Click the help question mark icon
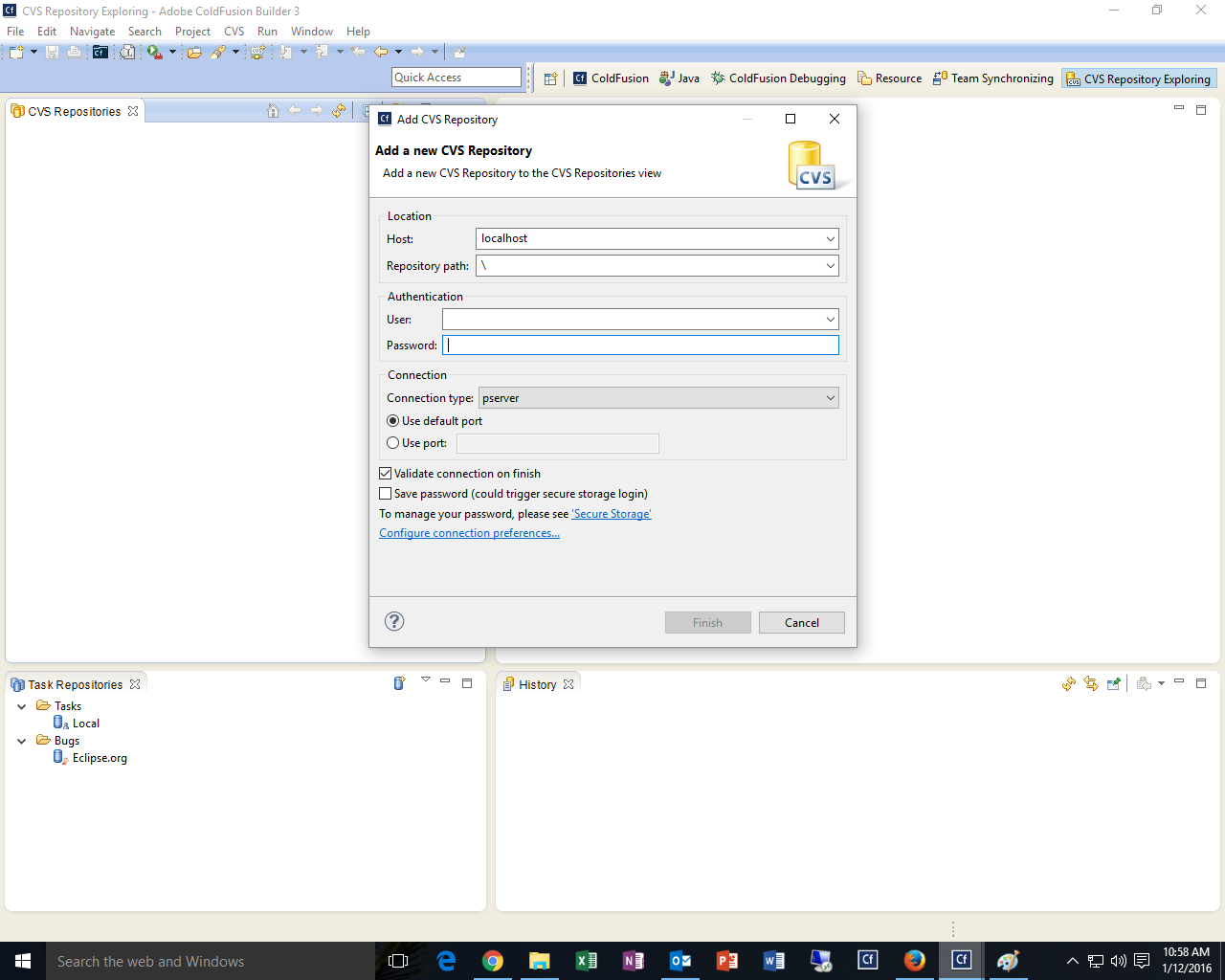Viewport: 1225px width, 980px height. (x=394, y=621)
